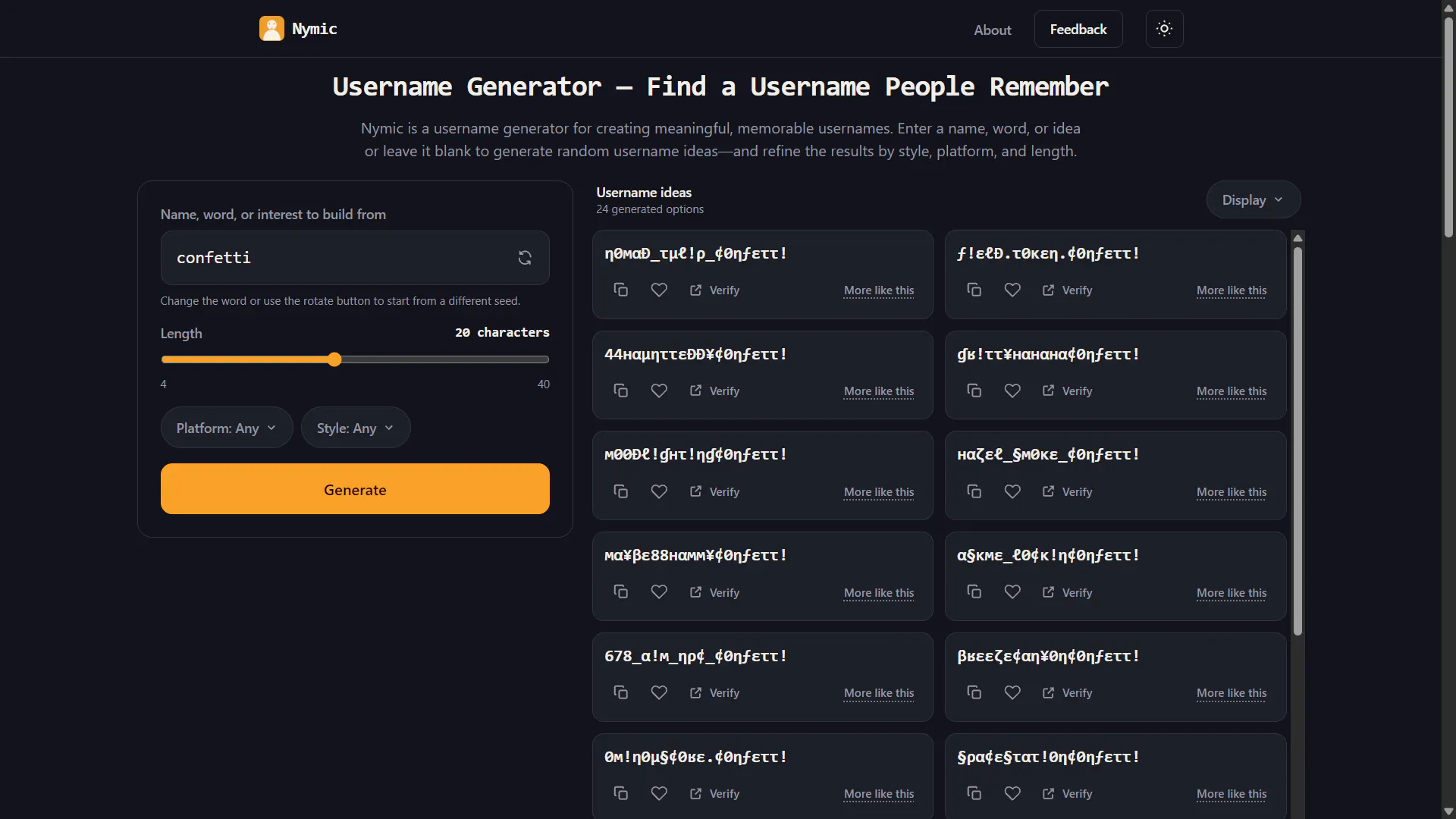The image size is (1456, 819).
Task: Verify the η0мαÐ_τμℓ!ρ_¢0ηƒεττ! username
Action: (714, 290)
